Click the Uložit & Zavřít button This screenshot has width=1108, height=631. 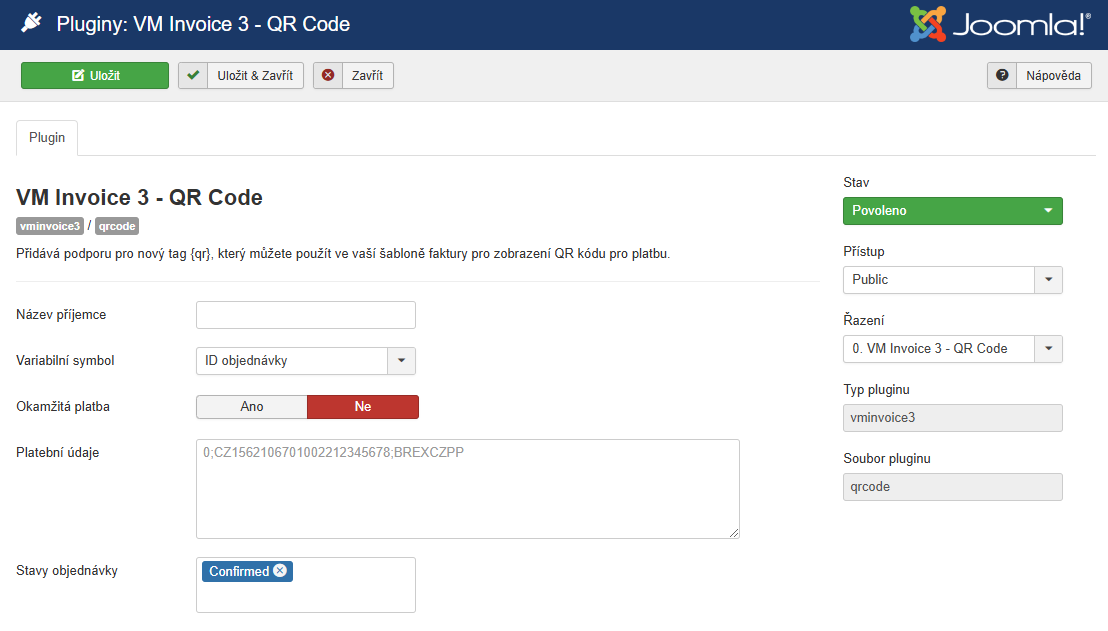pyautogui.click(x=241, y=76)
